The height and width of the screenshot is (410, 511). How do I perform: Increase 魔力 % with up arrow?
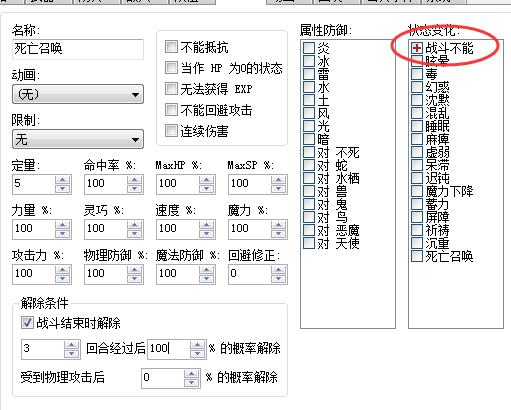(279, 225)
